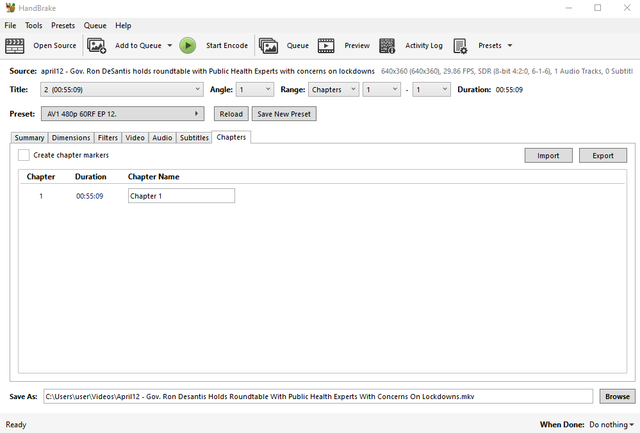This screenshot has height=433, width=640.
Task: Click the Save New Preset button
Action: click(284, 114)
